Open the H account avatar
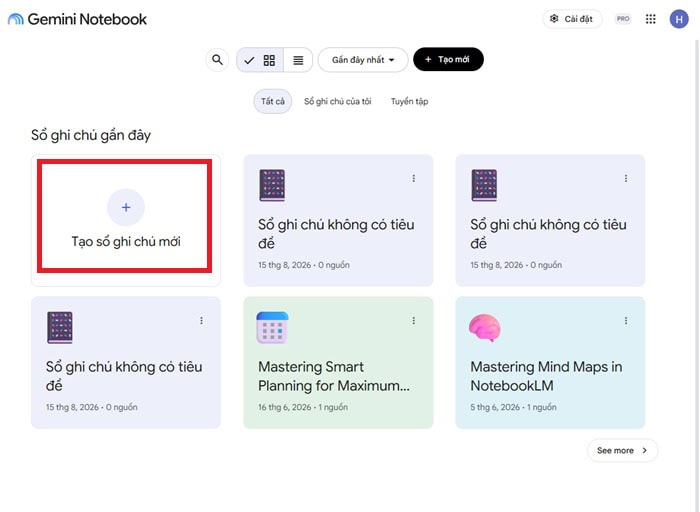This screenshot has height=512, width=700. [x=679, y=19]
